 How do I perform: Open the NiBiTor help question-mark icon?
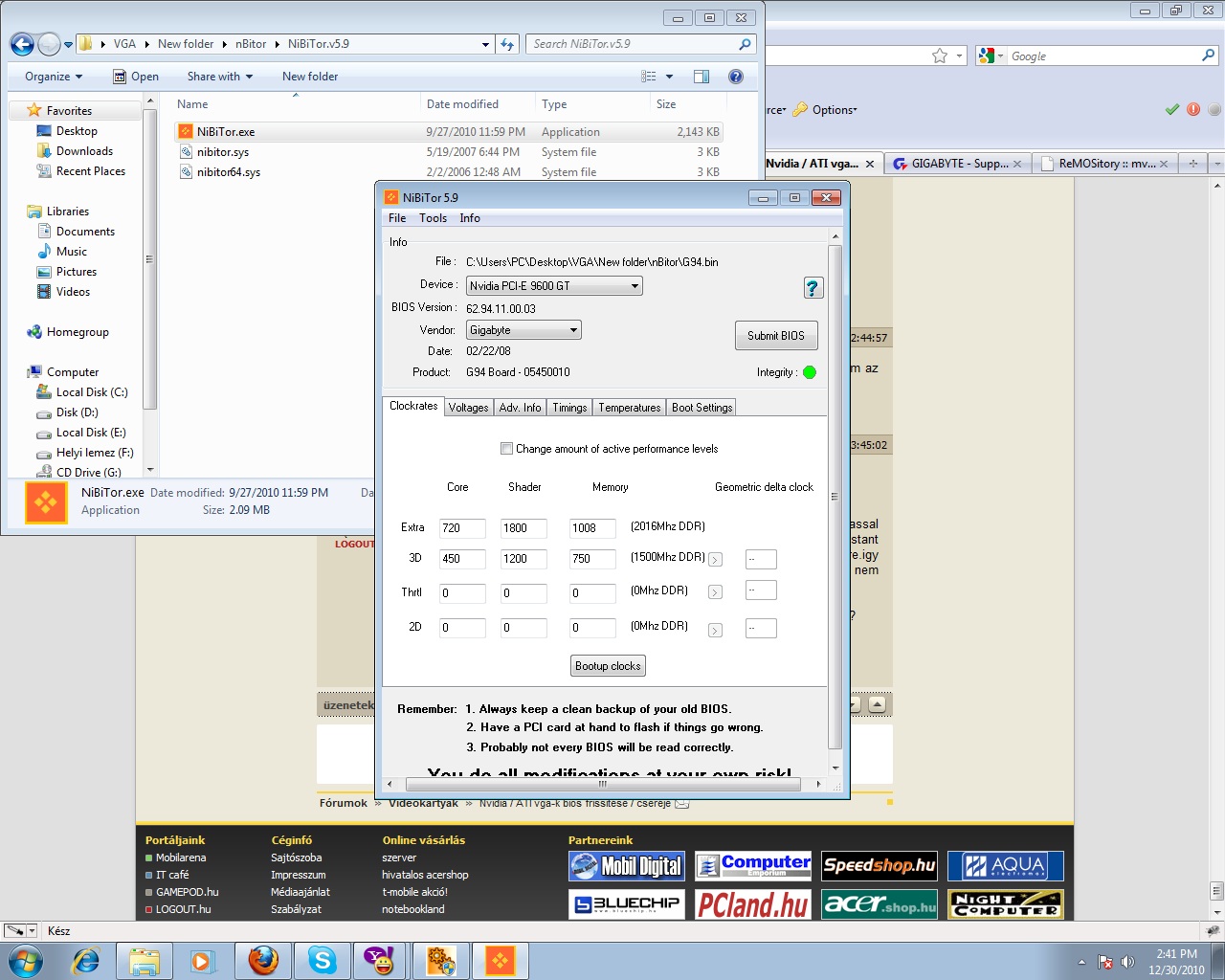tap(813, 287)
